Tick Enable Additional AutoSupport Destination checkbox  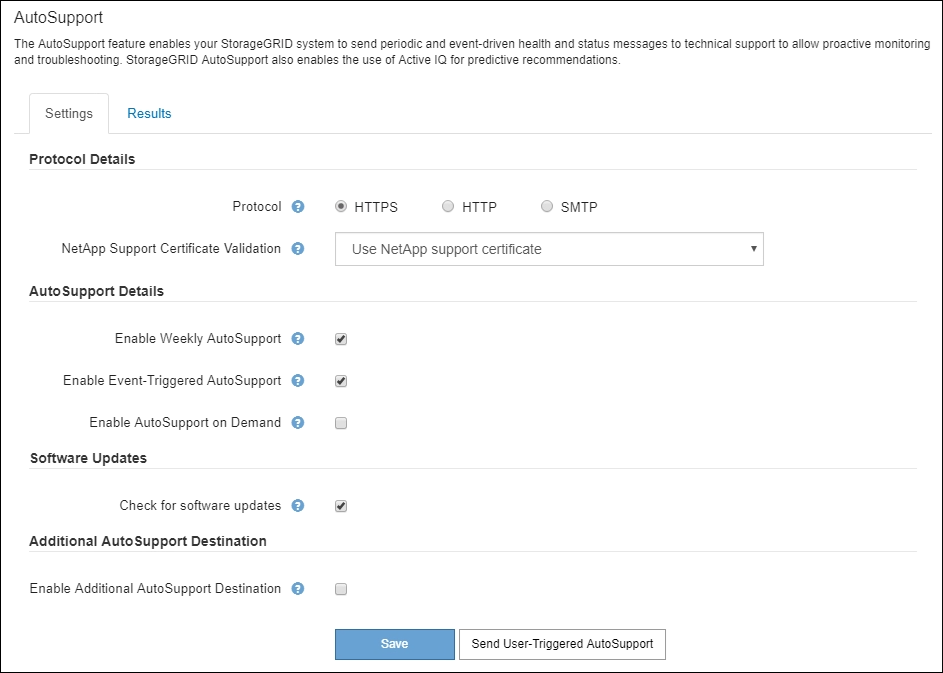pos(341,589)
